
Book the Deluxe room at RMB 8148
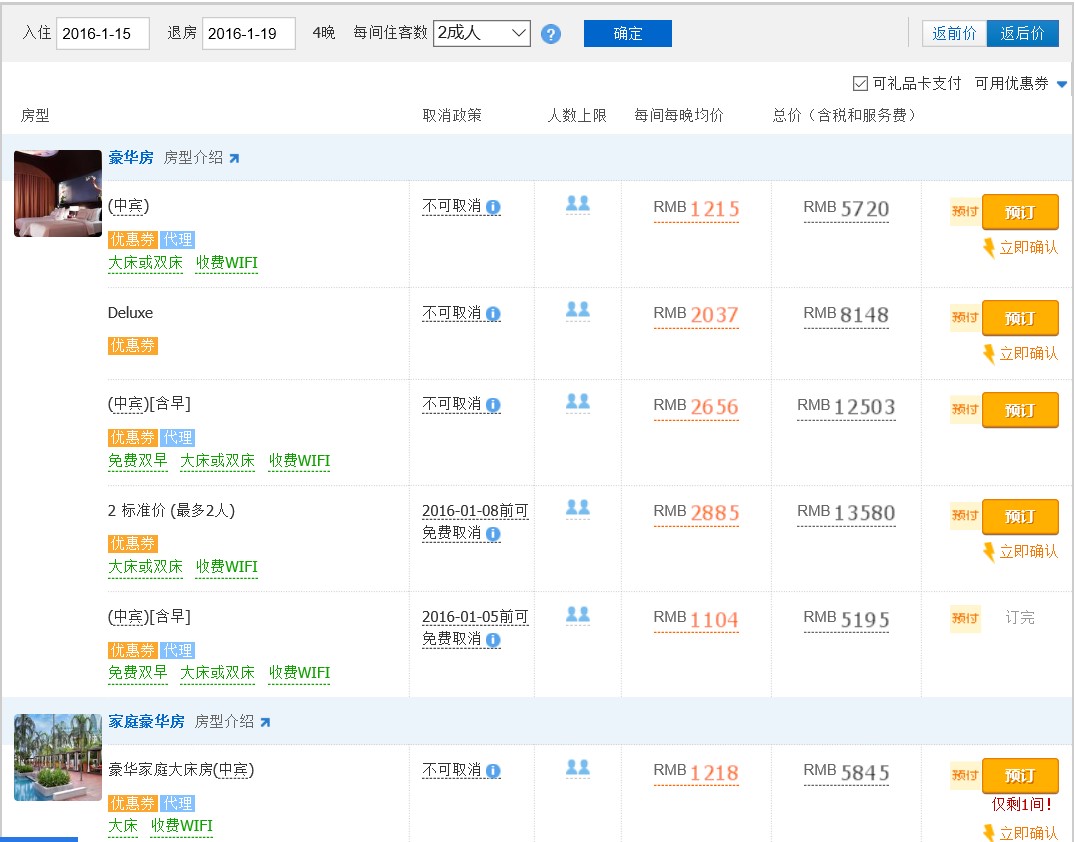click(x=1019, y=318)
